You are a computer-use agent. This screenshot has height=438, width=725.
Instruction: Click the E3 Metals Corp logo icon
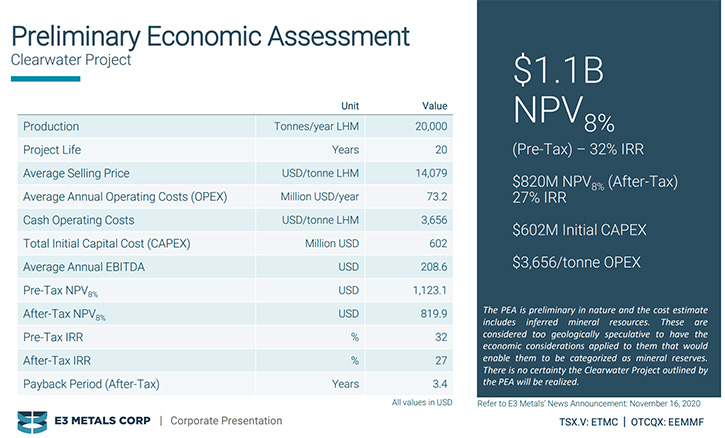(x=32, y=420)
